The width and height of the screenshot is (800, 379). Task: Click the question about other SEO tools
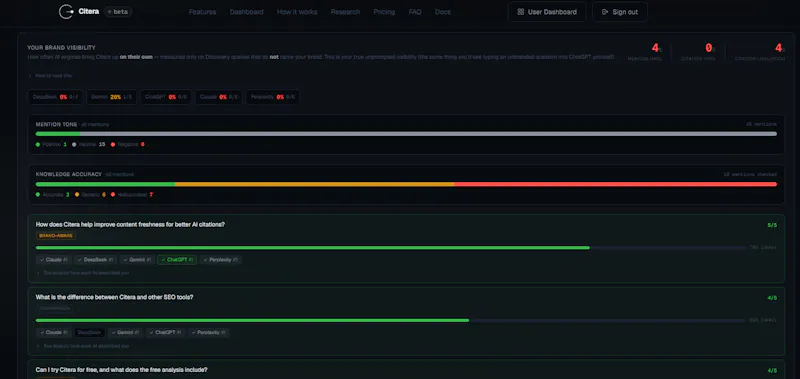click(x=114, y=297)
